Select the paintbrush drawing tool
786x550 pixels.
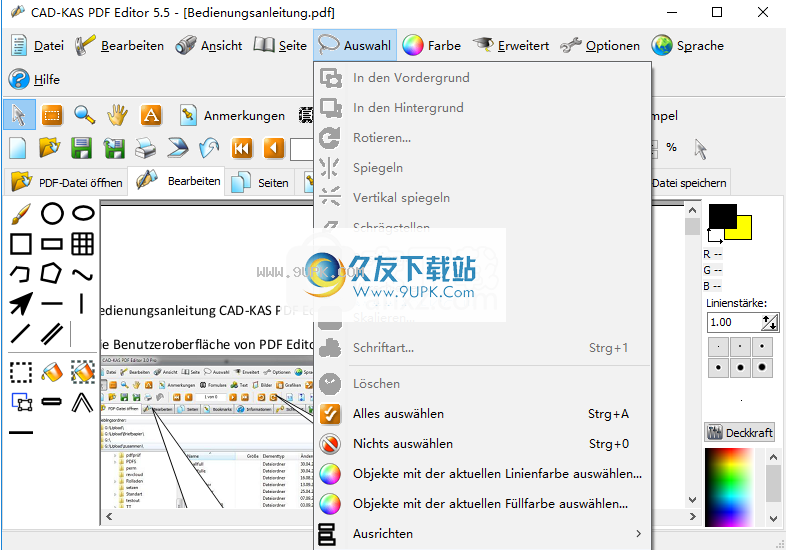21,214
